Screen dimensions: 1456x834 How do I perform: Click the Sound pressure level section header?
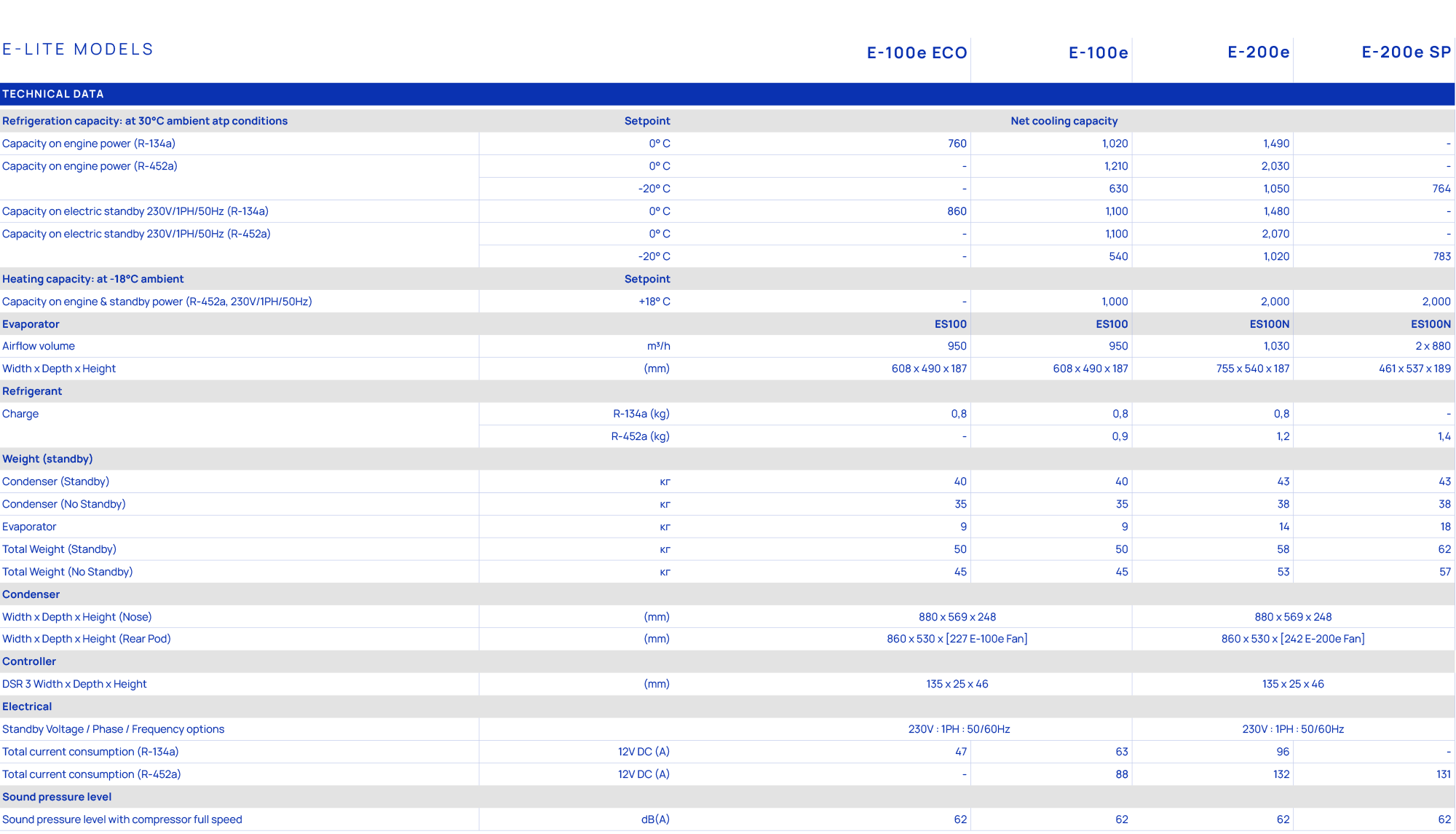tap(57, 797)
